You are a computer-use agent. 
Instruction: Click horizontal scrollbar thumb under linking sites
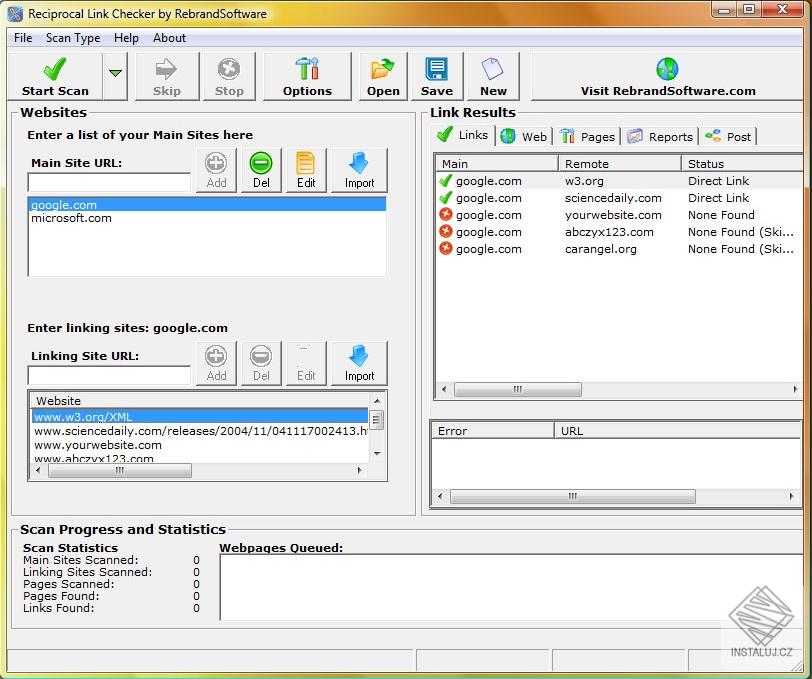tap(120, 470)
